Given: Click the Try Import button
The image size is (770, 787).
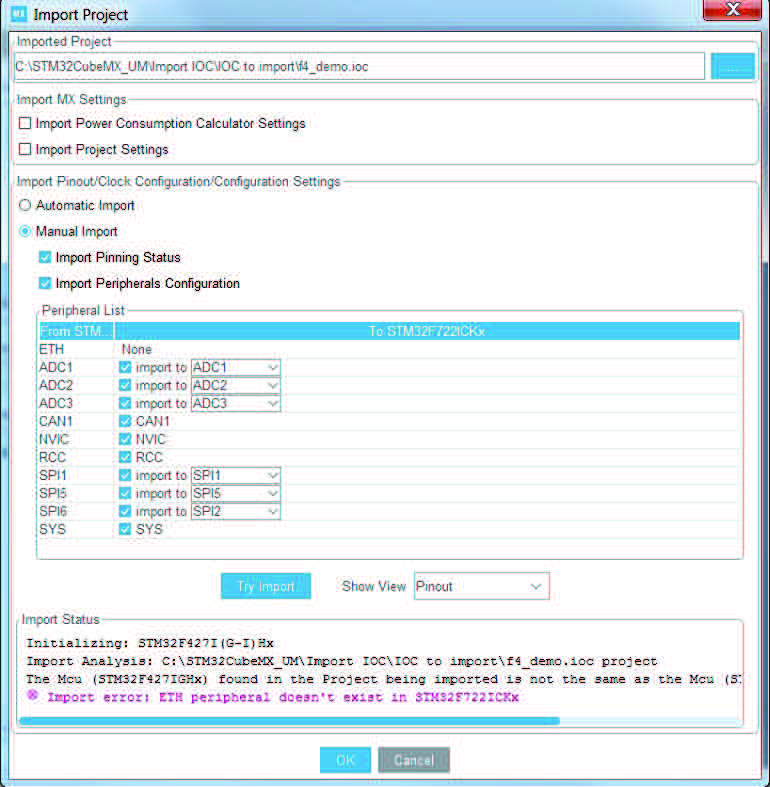Looking at the screenshot, I should [x=266, y=586].
